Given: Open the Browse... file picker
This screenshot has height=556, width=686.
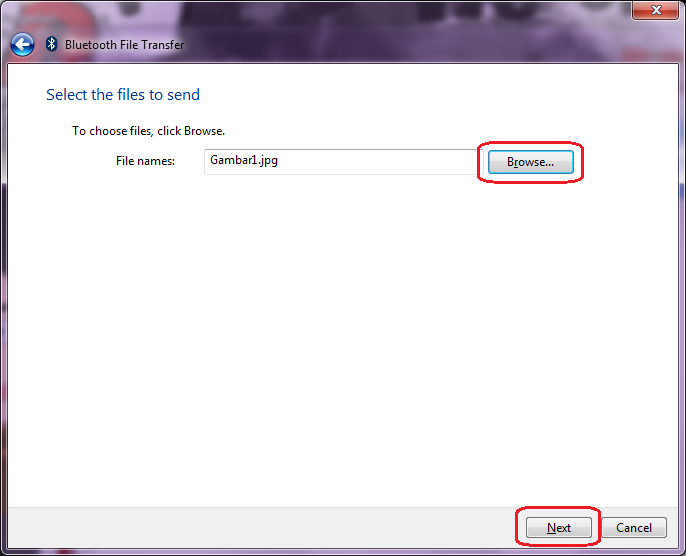Looking at the screenshot, I should pyautogui.click(x=531, y=162).
